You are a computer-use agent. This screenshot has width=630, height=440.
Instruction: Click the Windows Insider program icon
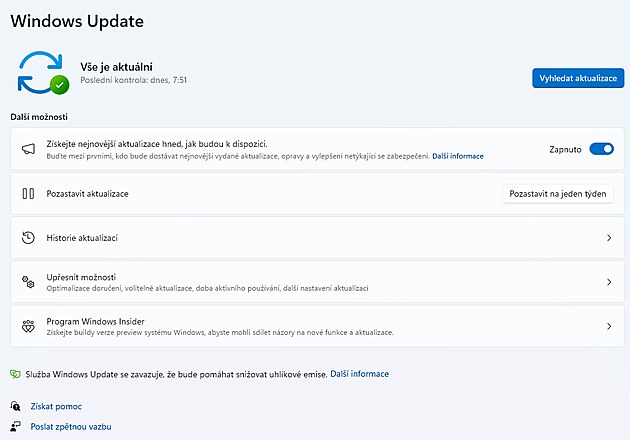tap(28, 326)
